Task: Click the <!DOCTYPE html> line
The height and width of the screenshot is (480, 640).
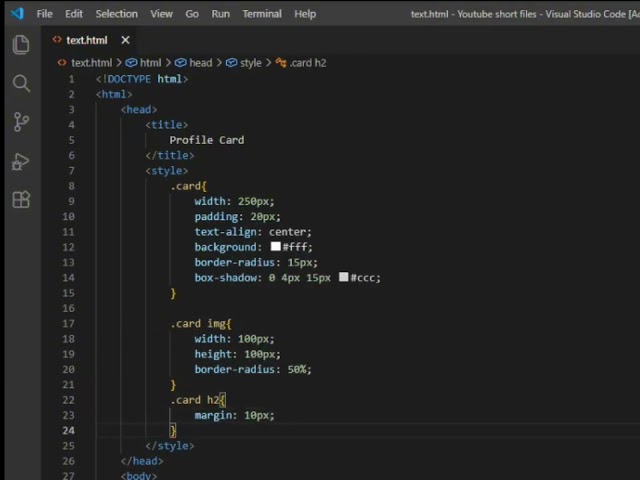Action: [x=142, y=79]
